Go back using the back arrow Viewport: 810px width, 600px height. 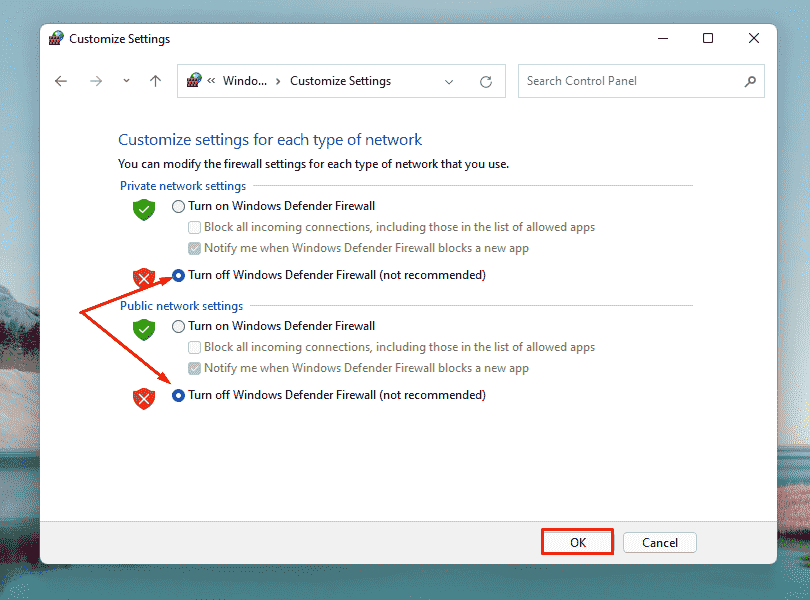[61, 81]
